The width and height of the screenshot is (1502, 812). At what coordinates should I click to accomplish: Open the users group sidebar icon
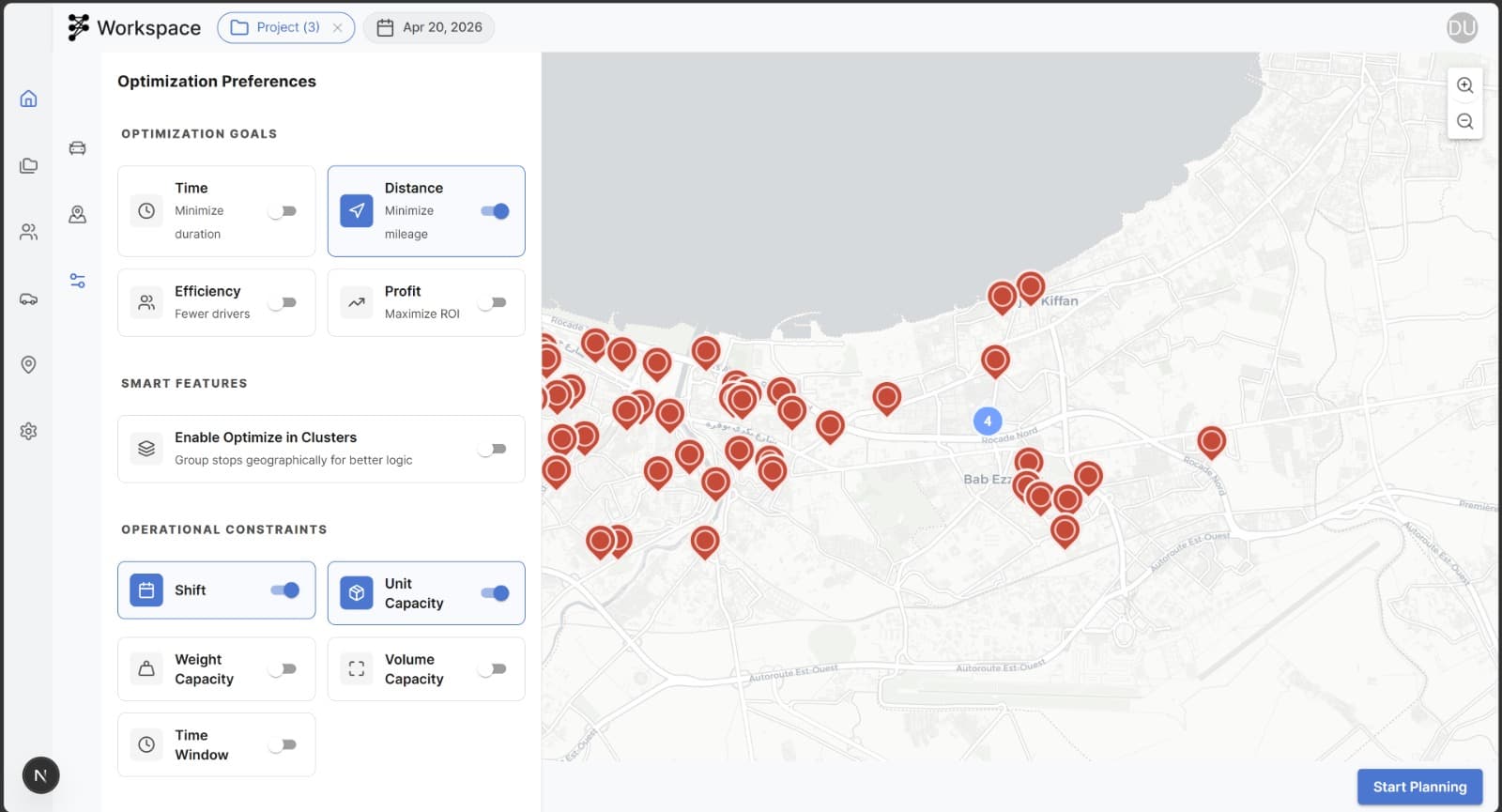coord(28,232)
